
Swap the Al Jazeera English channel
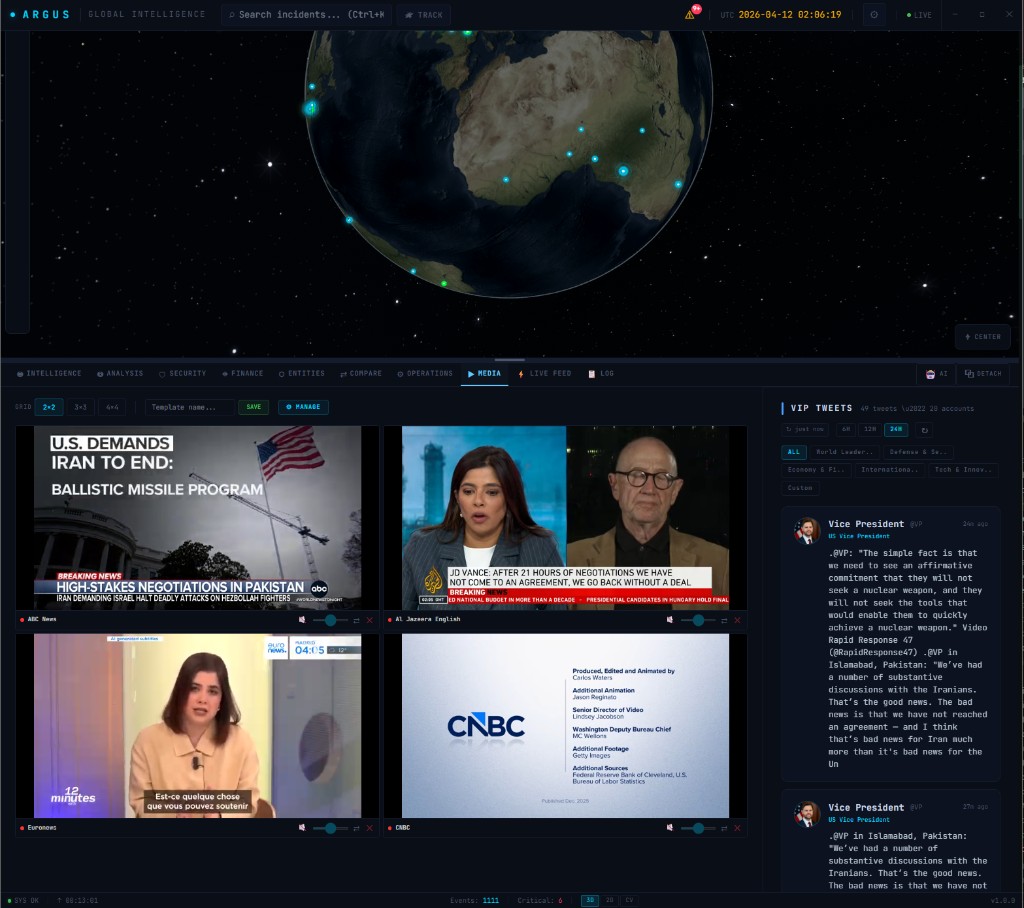tap(724, 620)
